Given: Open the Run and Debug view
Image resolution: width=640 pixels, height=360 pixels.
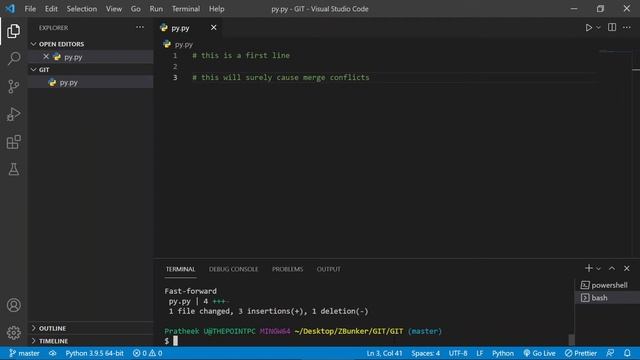Looking at the screenshot, I should 13,114.
